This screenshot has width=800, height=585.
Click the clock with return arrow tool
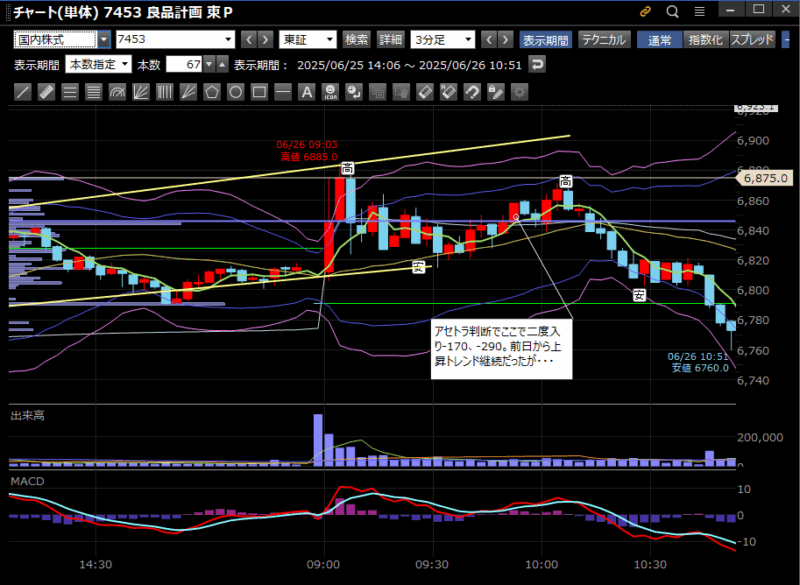354,92
